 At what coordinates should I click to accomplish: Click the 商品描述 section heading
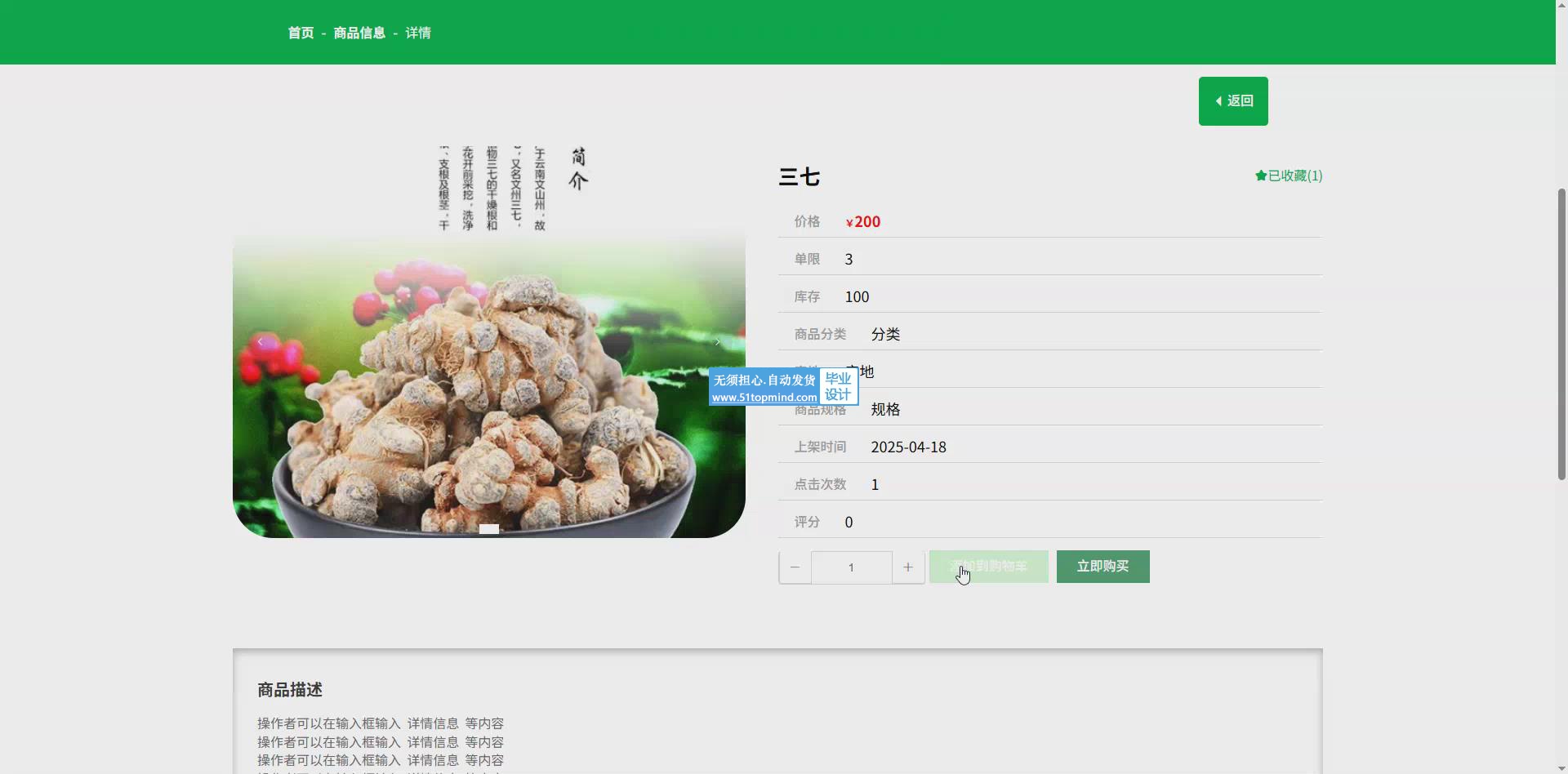pyautogui.click(x=290, y=690)
